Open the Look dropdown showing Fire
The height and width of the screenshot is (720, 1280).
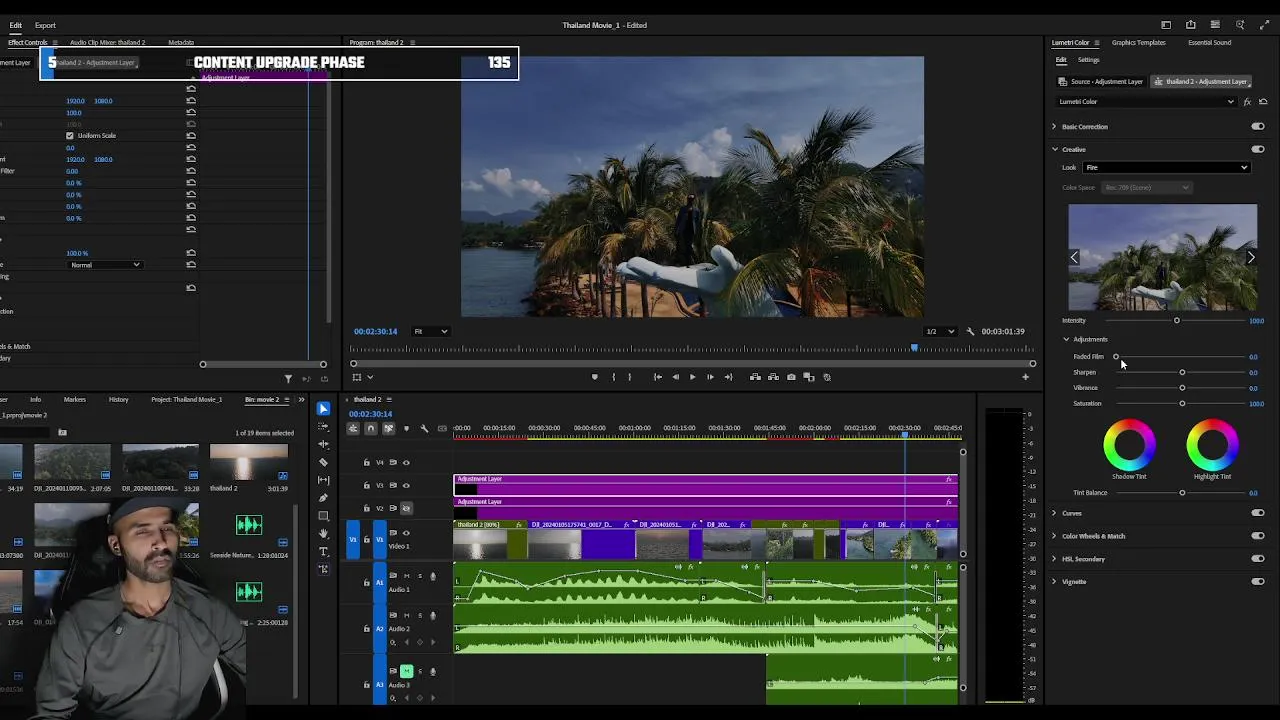tap(1166, 168)
